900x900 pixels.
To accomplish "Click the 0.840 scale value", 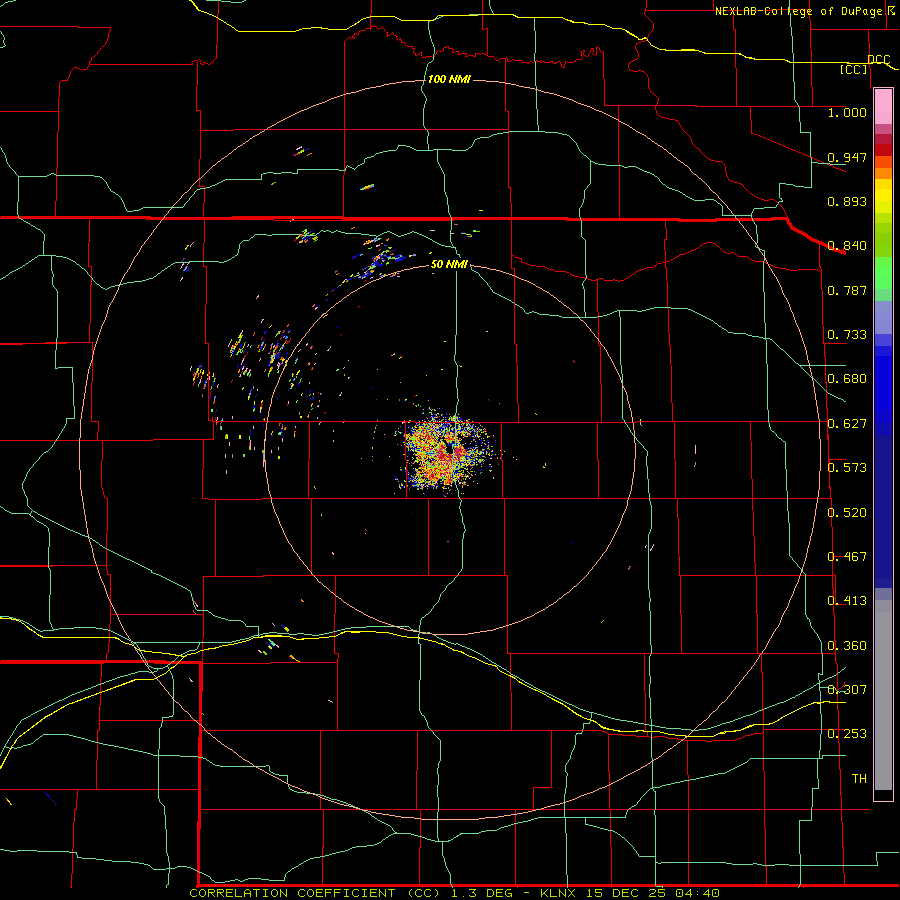I will coord(847,246).
